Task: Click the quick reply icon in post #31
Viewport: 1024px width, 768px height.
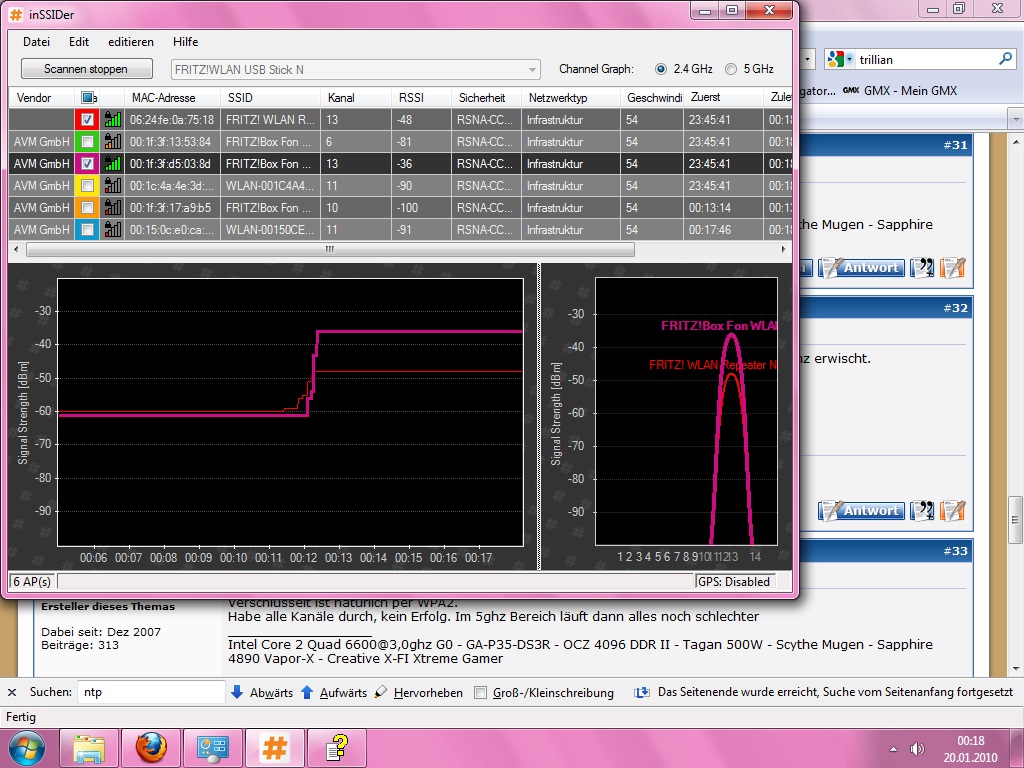Action: click(952, 268)
